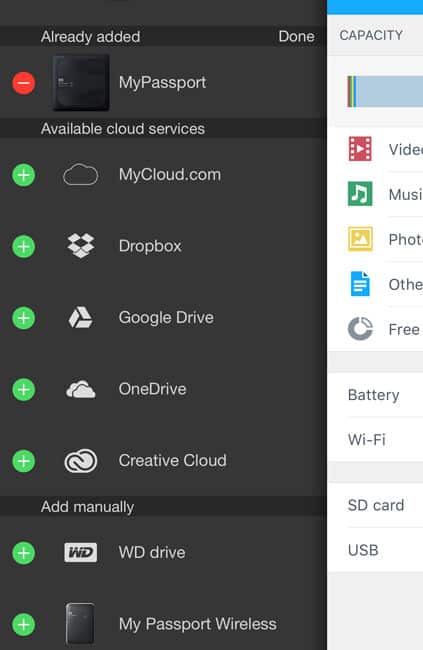The height and width of the screenshot is (650, 423).
Task: Click the blue Other document icon
Action: 360,284
